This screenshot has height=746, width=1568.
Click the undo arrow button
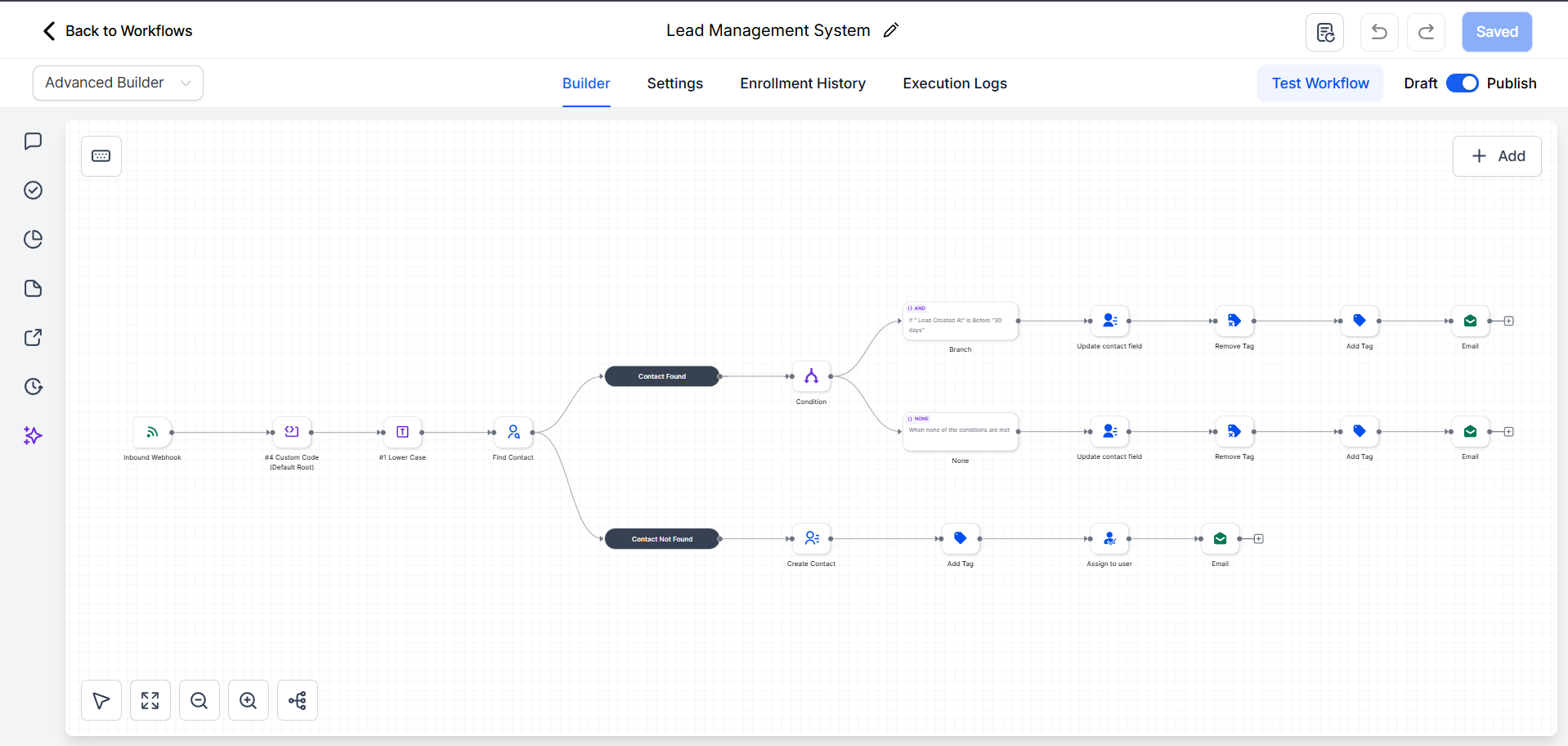click(x=1379, y=32)
